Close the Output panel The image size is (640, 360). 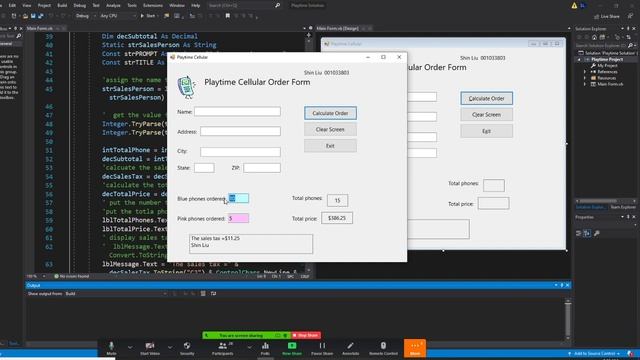[x=567, y=285]
